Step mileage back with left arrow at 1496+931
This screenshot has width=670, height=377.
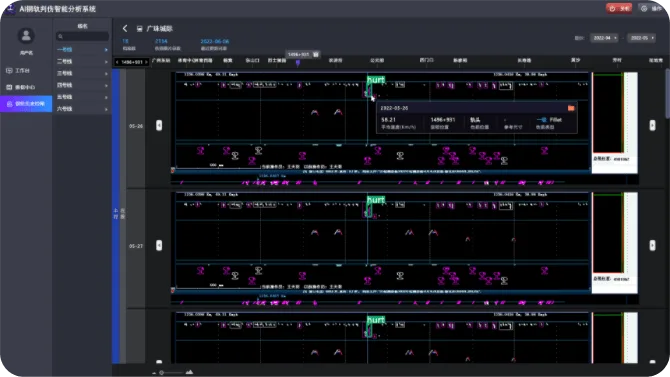pos(117,62)
